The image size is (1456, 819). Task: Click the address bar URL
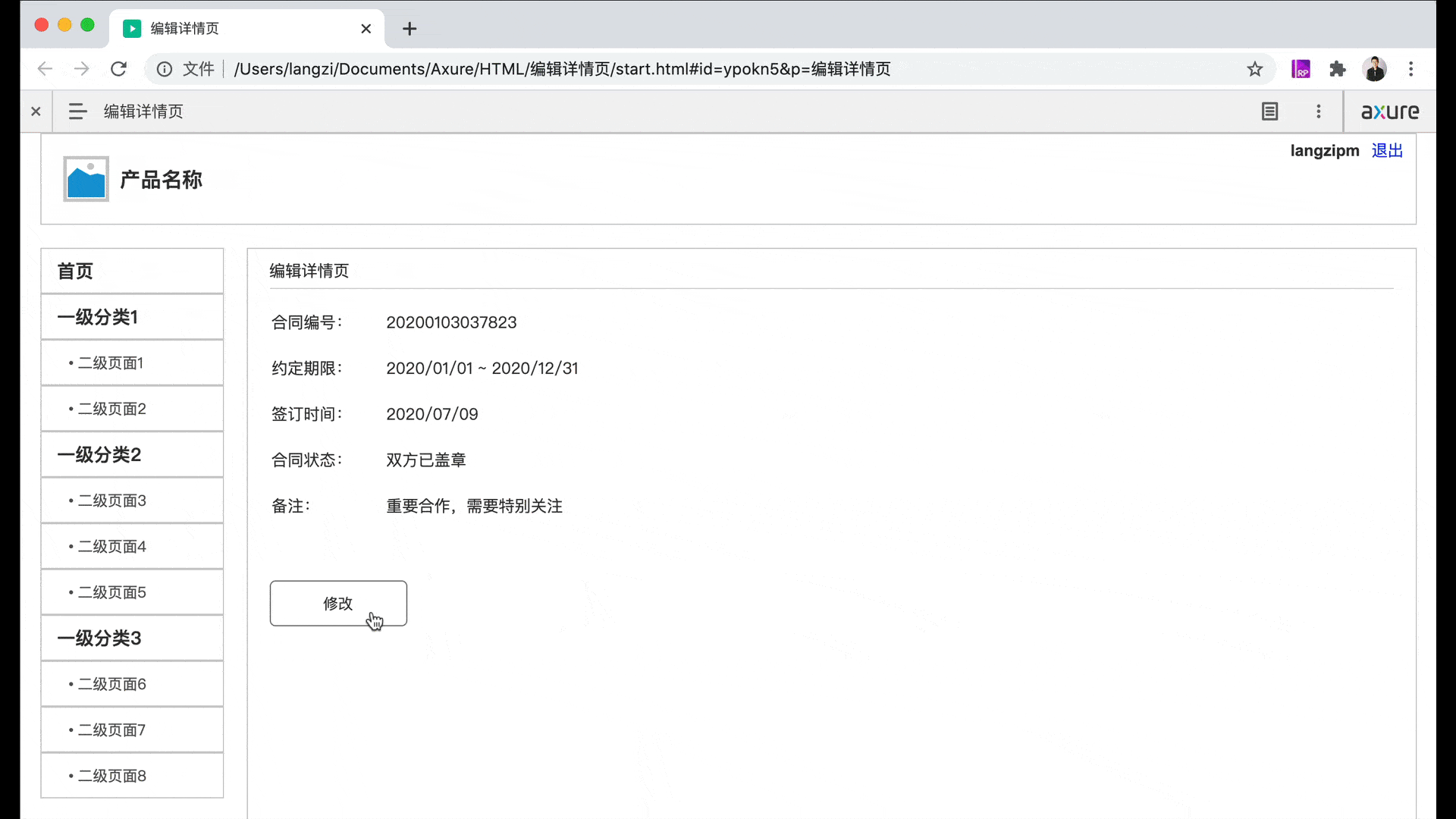[562, 69]
